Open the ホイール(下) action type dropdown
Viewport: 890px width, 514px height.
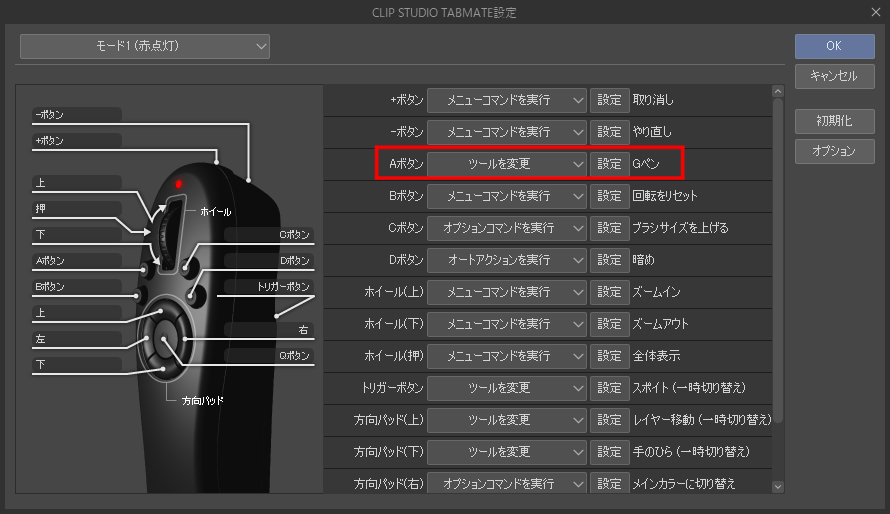point(507,324)
